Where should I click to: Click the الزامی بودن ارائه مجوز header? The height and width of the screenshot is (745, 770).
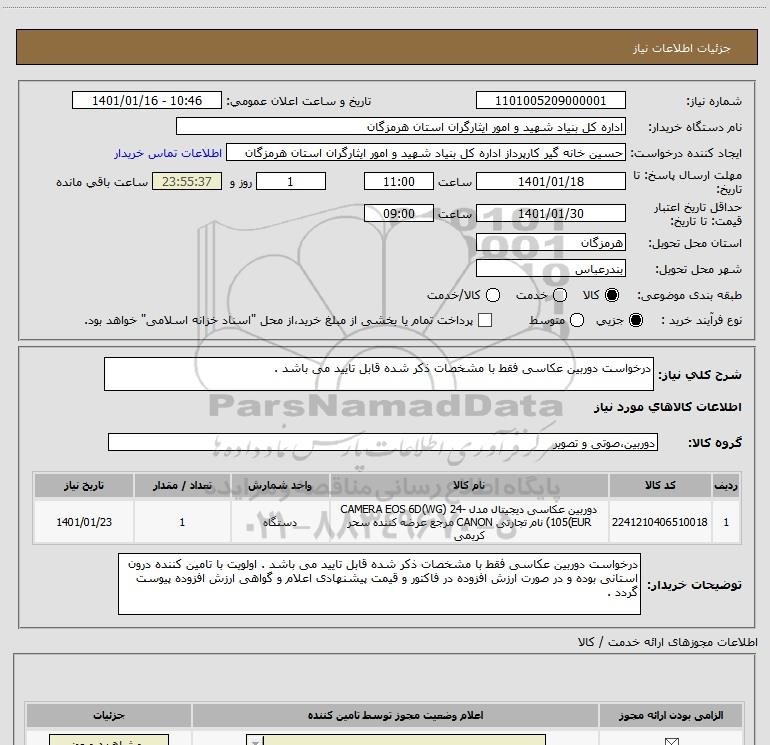pos(671,715)
